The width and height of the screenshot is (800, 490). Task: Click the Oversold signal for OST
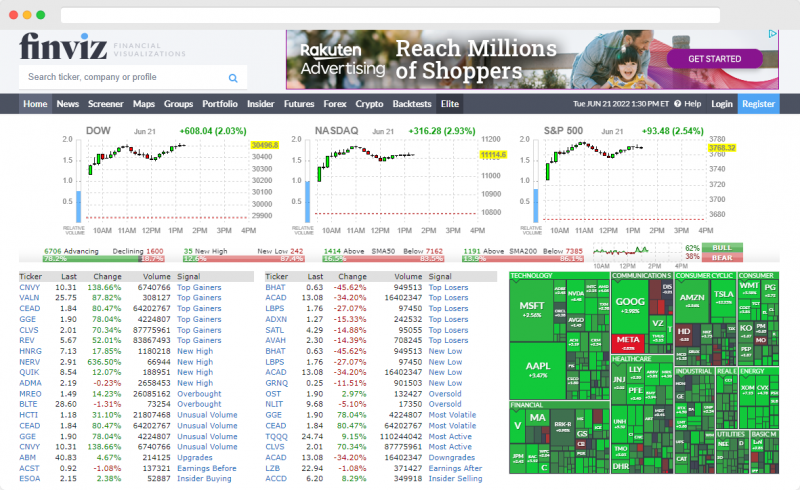pos(445,394)
